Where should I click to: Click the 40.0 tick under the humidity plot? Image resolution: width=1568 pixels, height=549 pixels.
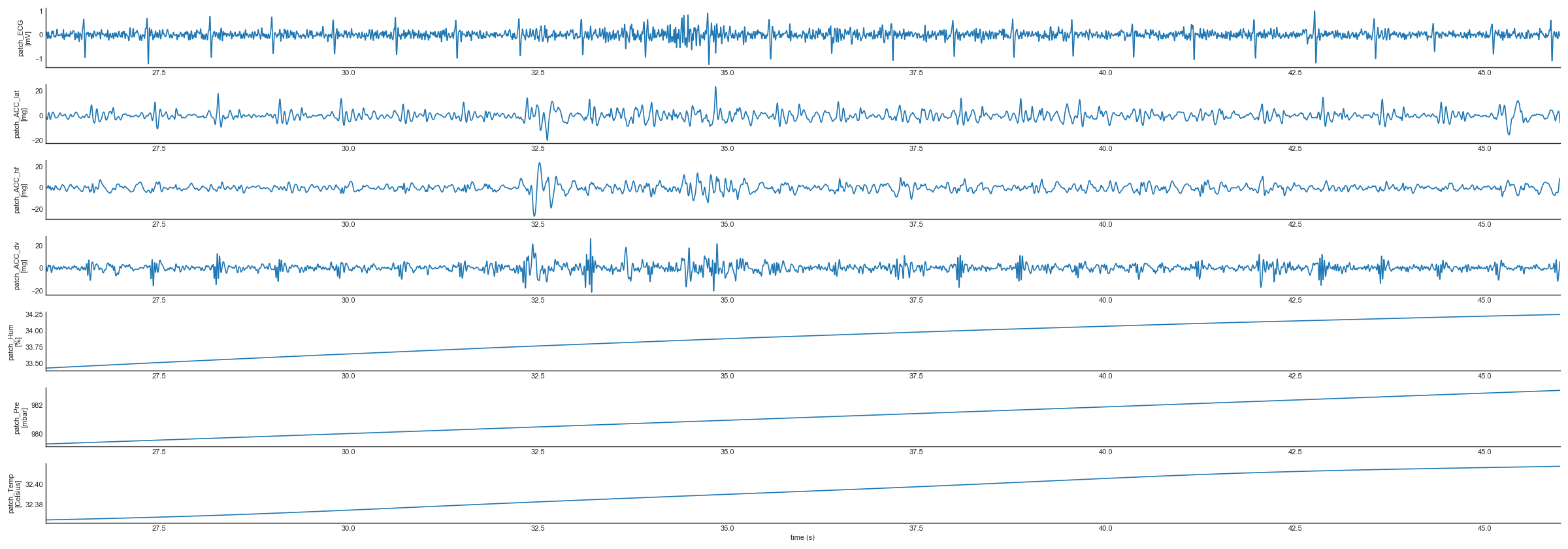pos(1105,376)
